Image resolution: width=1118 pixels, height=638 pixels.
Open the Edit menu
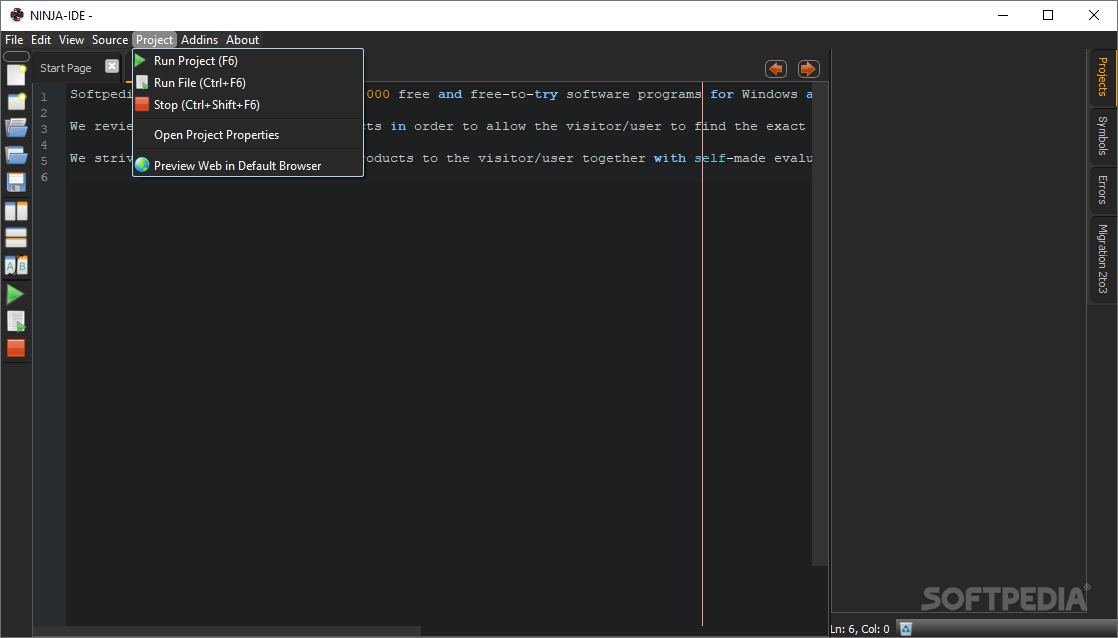pos(41,40)
